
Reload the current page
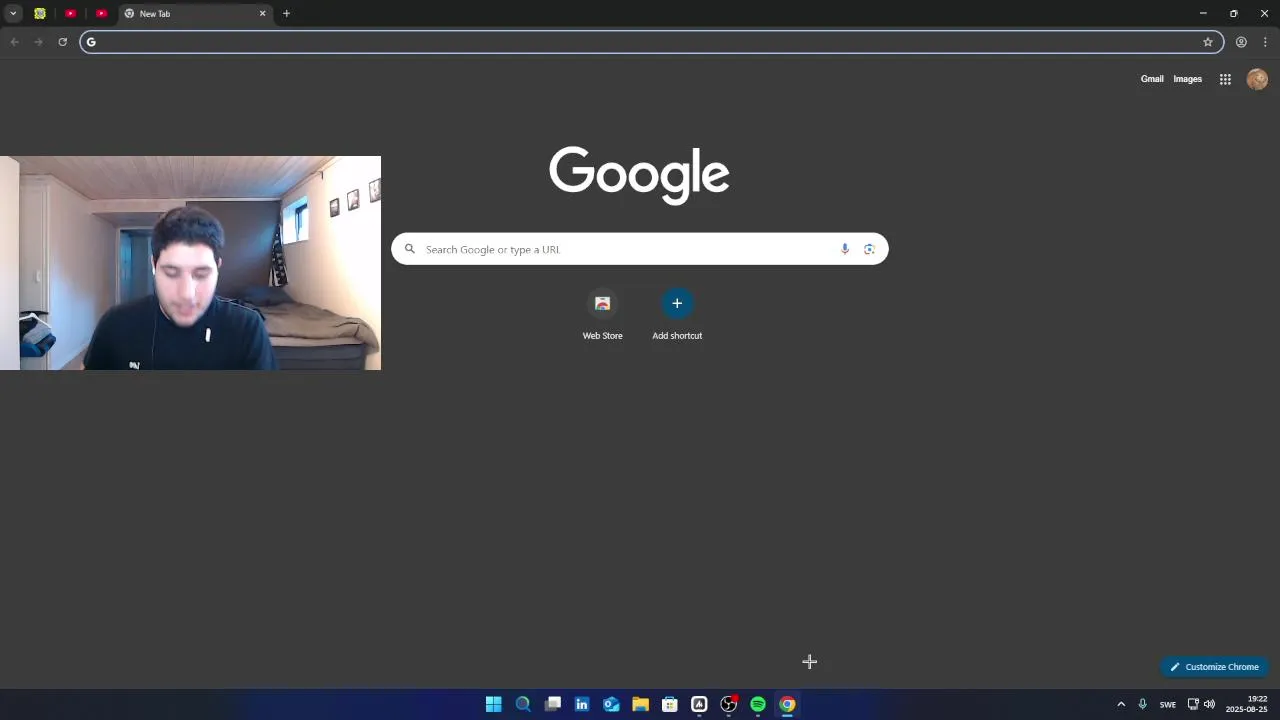click(x=62, y=42)
